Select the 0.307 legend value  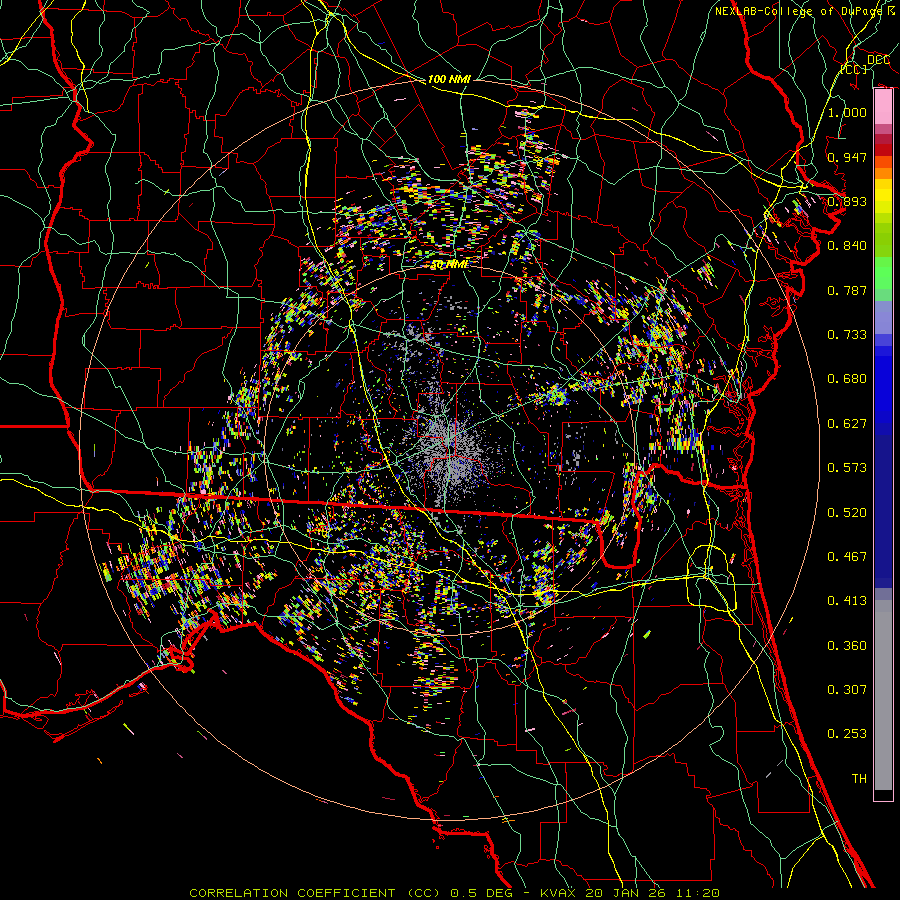click(x=847, y=690)
